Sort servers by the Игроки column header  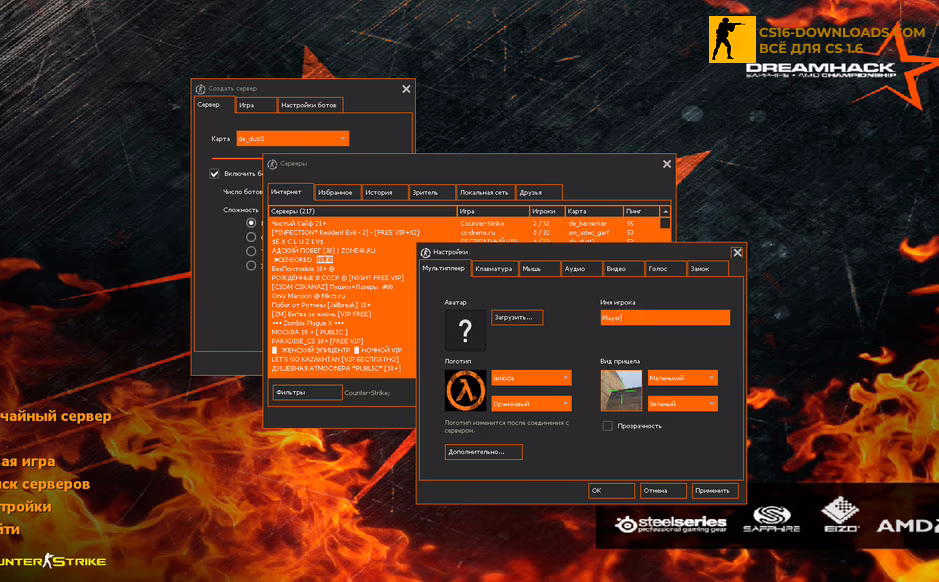click(547, 211)
